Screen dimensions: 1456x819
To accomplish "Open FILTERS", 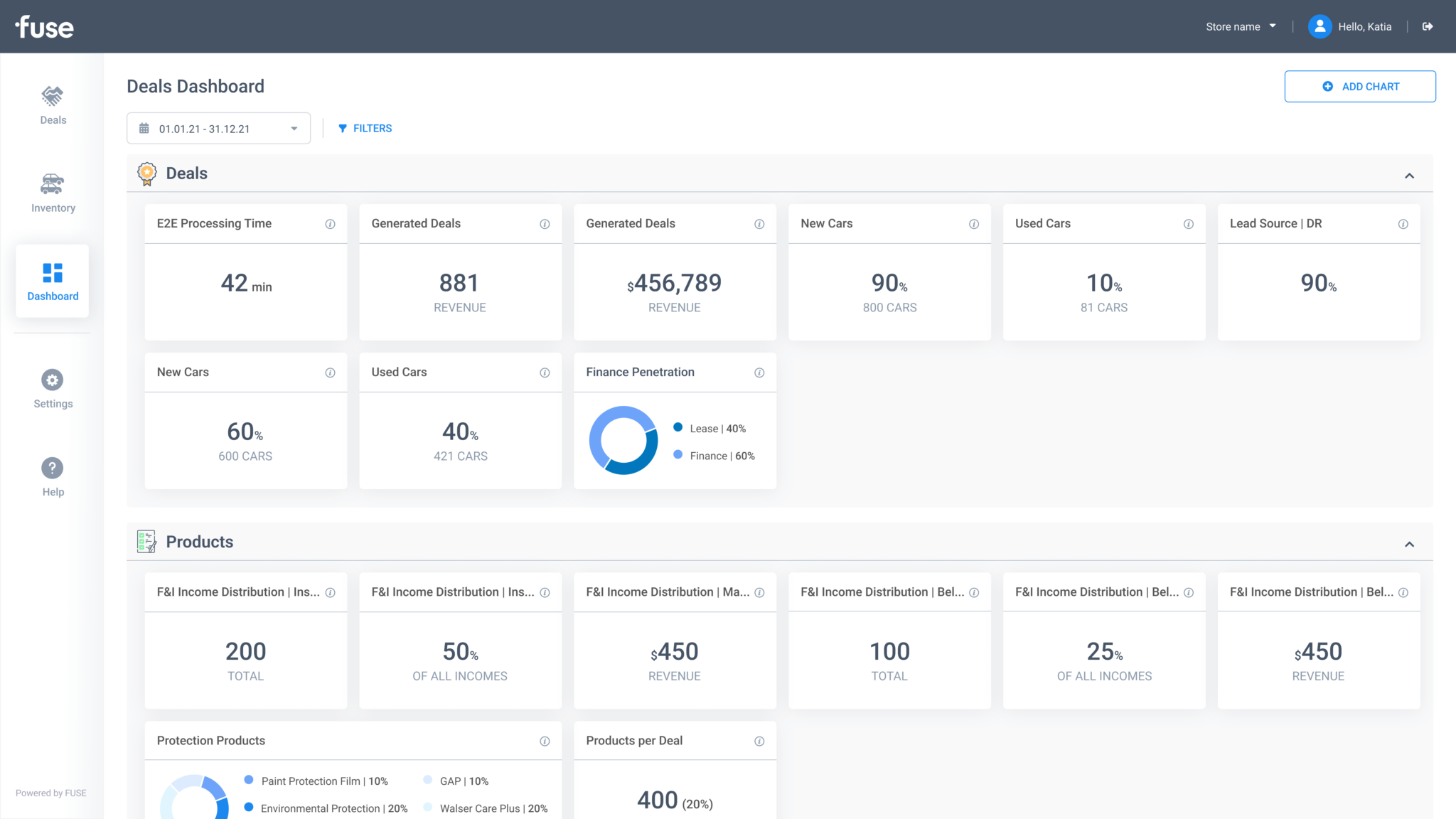I will point(365,128).
